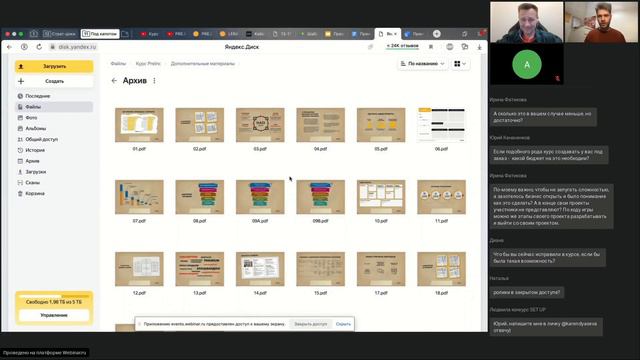
Task: Click the downloads arrow icon in toolbar
Action: tap(480, 47)
